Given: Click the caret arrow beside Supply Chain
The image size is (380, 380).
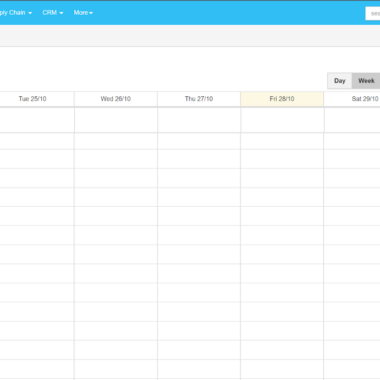Looking at the screenshot, I should tap(30, 13).
